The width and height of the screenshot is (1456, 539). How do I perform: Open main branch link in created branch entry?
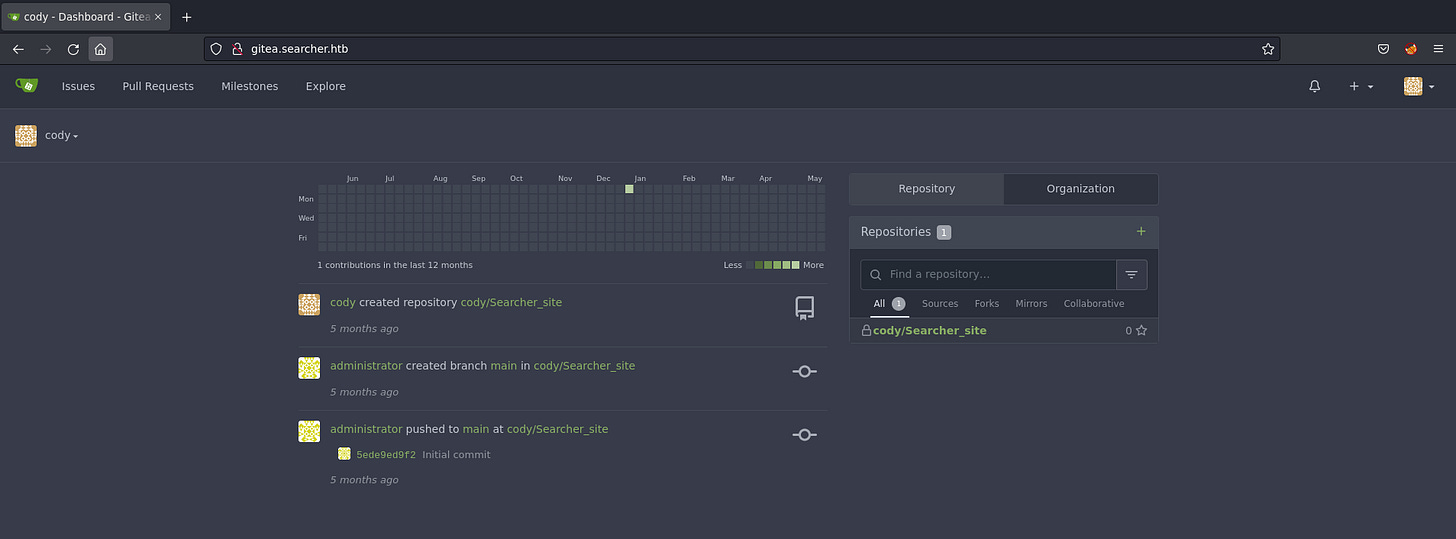[504, 366]
